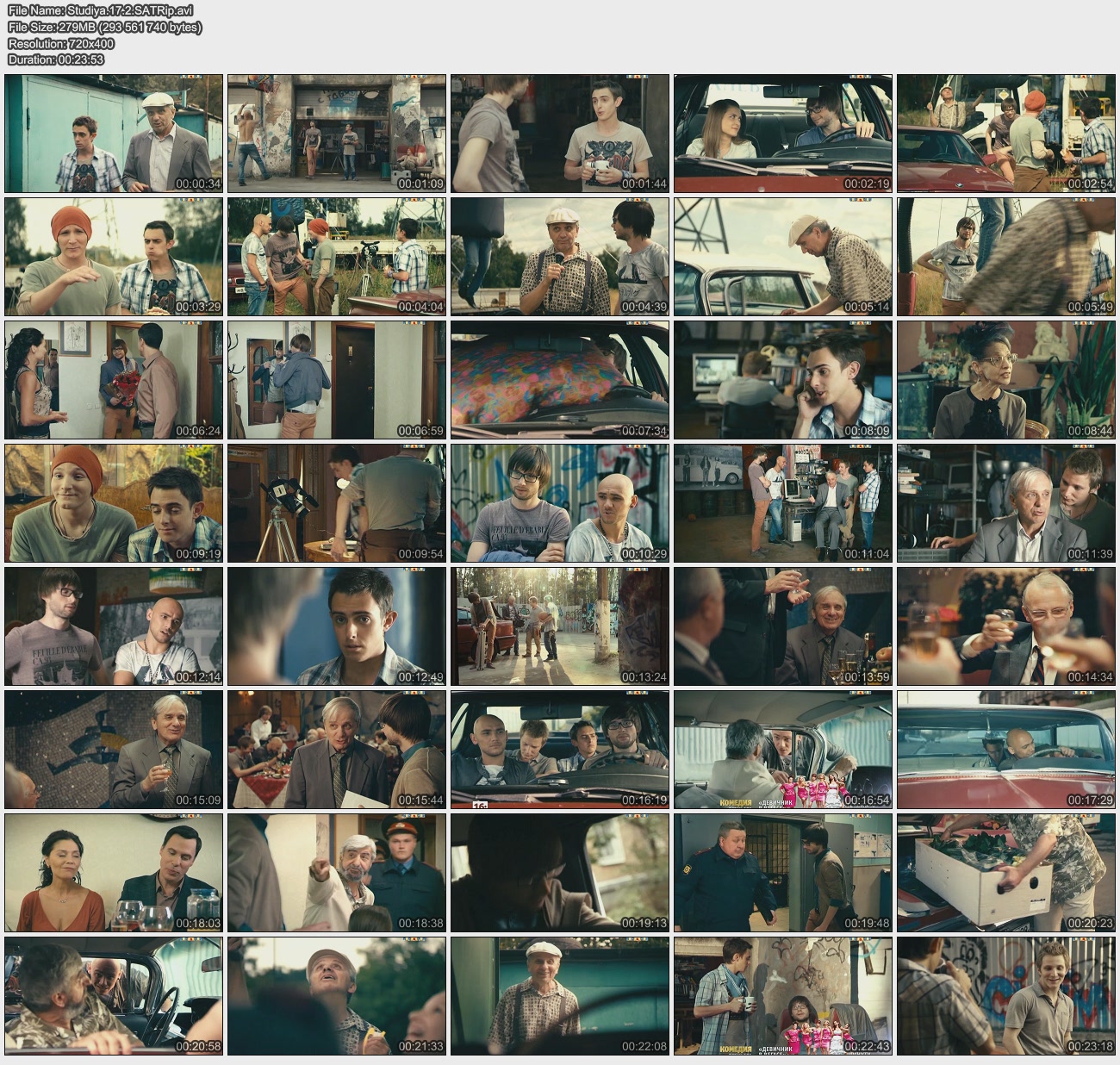Open the frame at 00:14:34 with raised glass
This screenshot has height=1065, width=1120.
1005,626
